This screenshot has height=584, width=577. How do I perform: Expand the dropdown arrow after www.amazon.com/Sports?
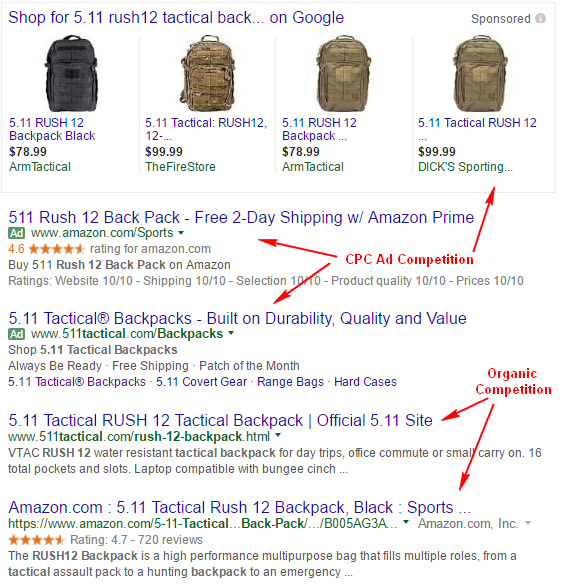[x=181, y=233]
